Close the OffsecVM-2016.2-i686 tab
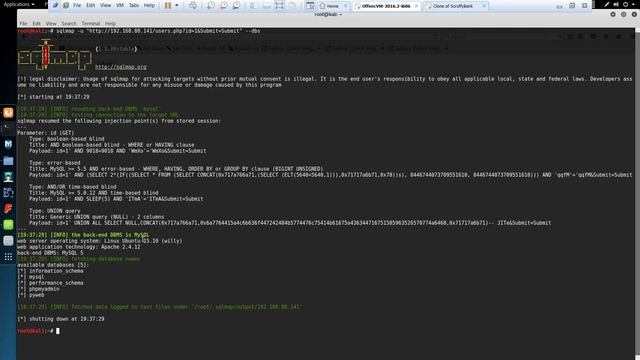The width and height of the screenshot is (640, 360). [x=416, y=6]
